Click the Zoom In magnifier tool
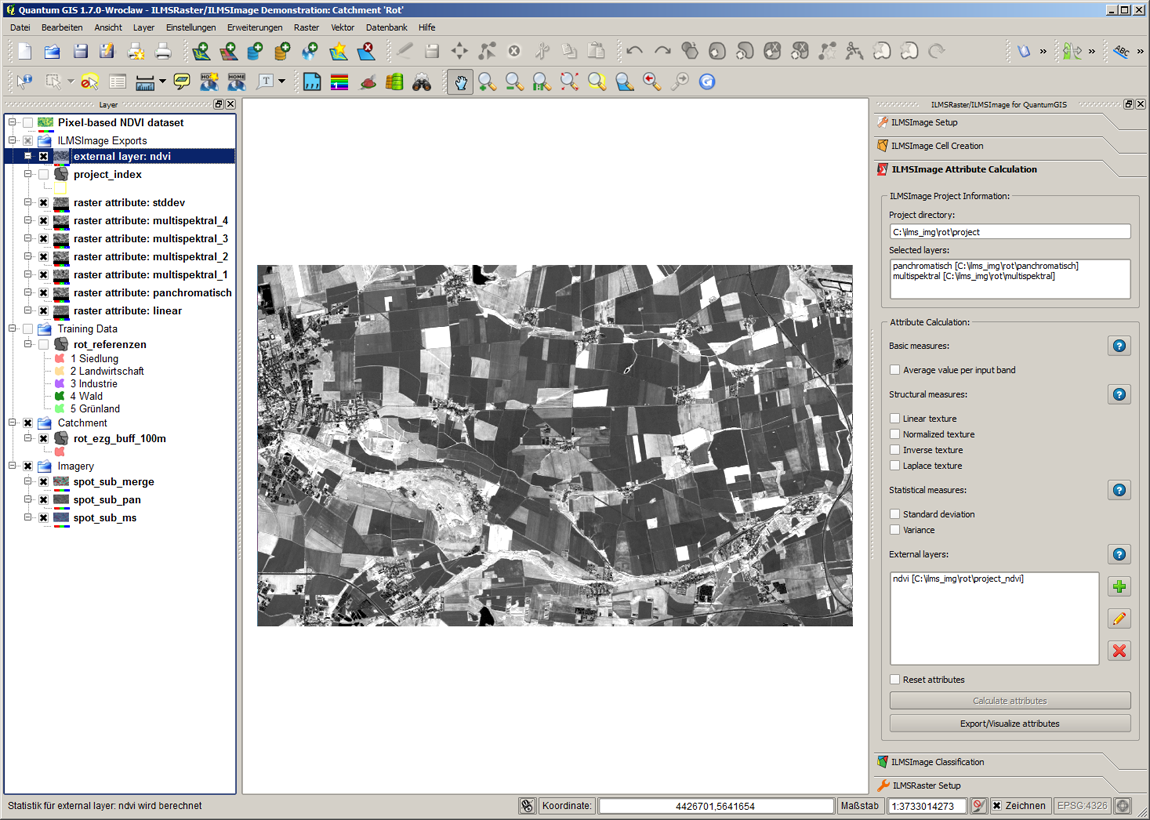 click(x=487, y=82)
